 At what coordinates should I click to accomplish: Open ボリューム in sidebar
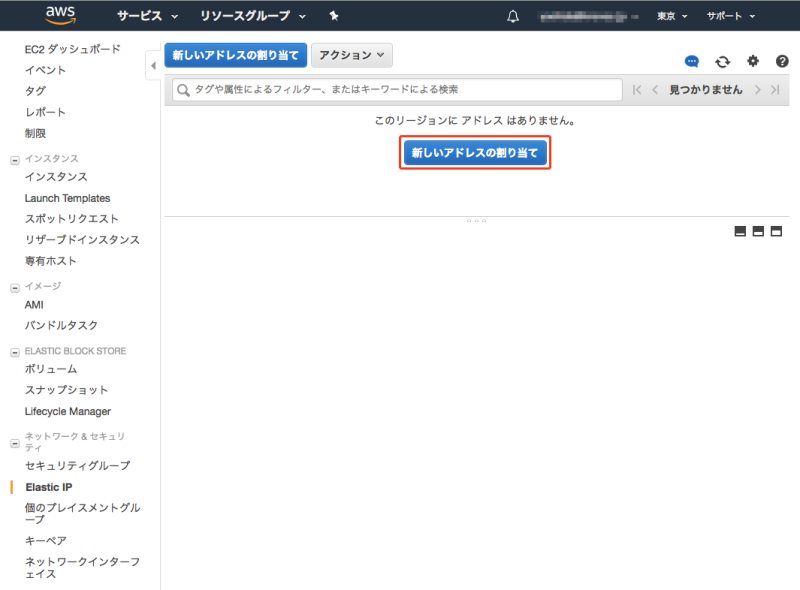tap(51, 369)
